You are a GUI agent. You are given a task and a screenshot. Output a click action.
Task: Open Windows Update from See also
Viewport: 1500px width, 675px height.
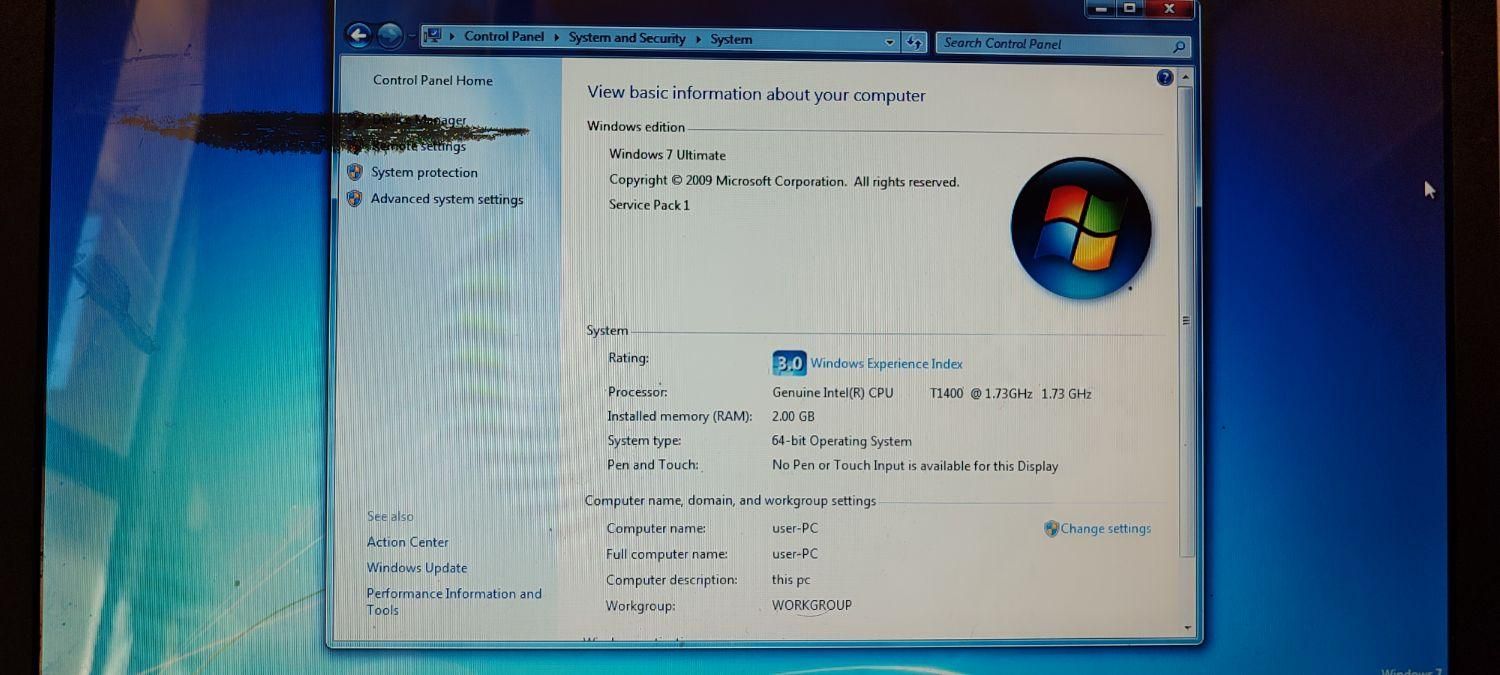coord(416,568)
